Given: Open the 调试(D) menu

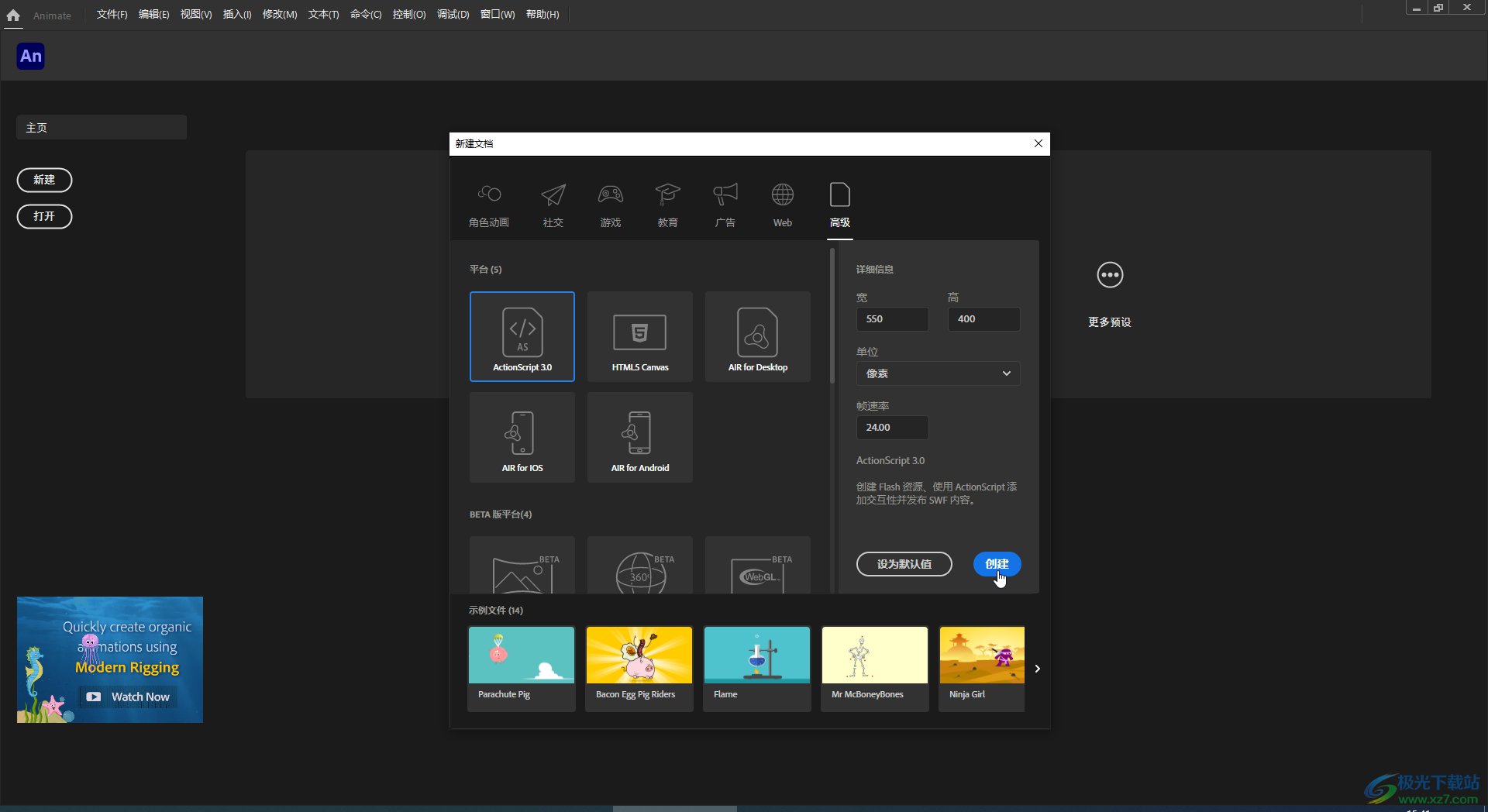Looking at the screenshot, I should tap(453, 15).
